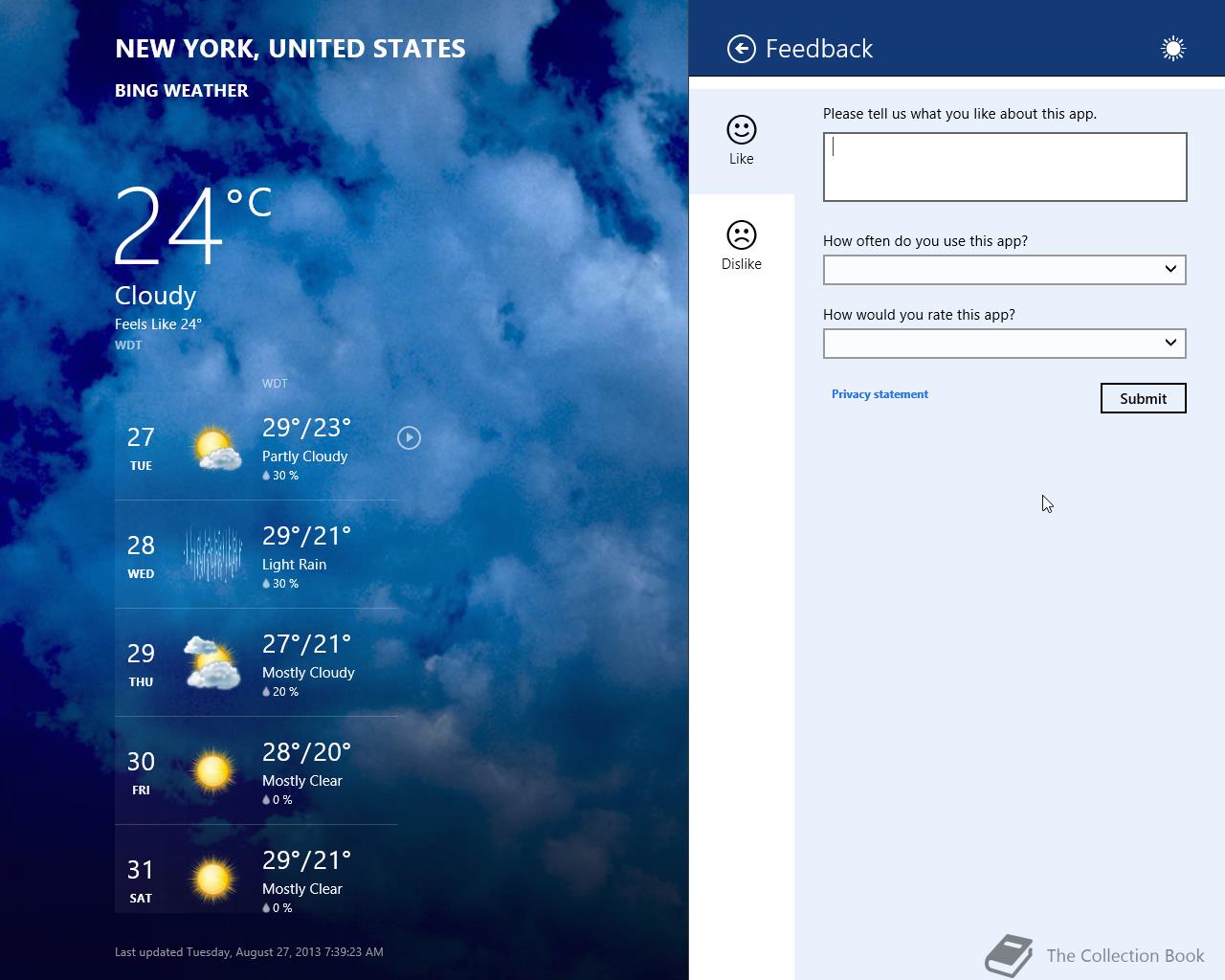Click the '30 FRI' date label
1225x980 pixels.
click(x=141, y=772)
